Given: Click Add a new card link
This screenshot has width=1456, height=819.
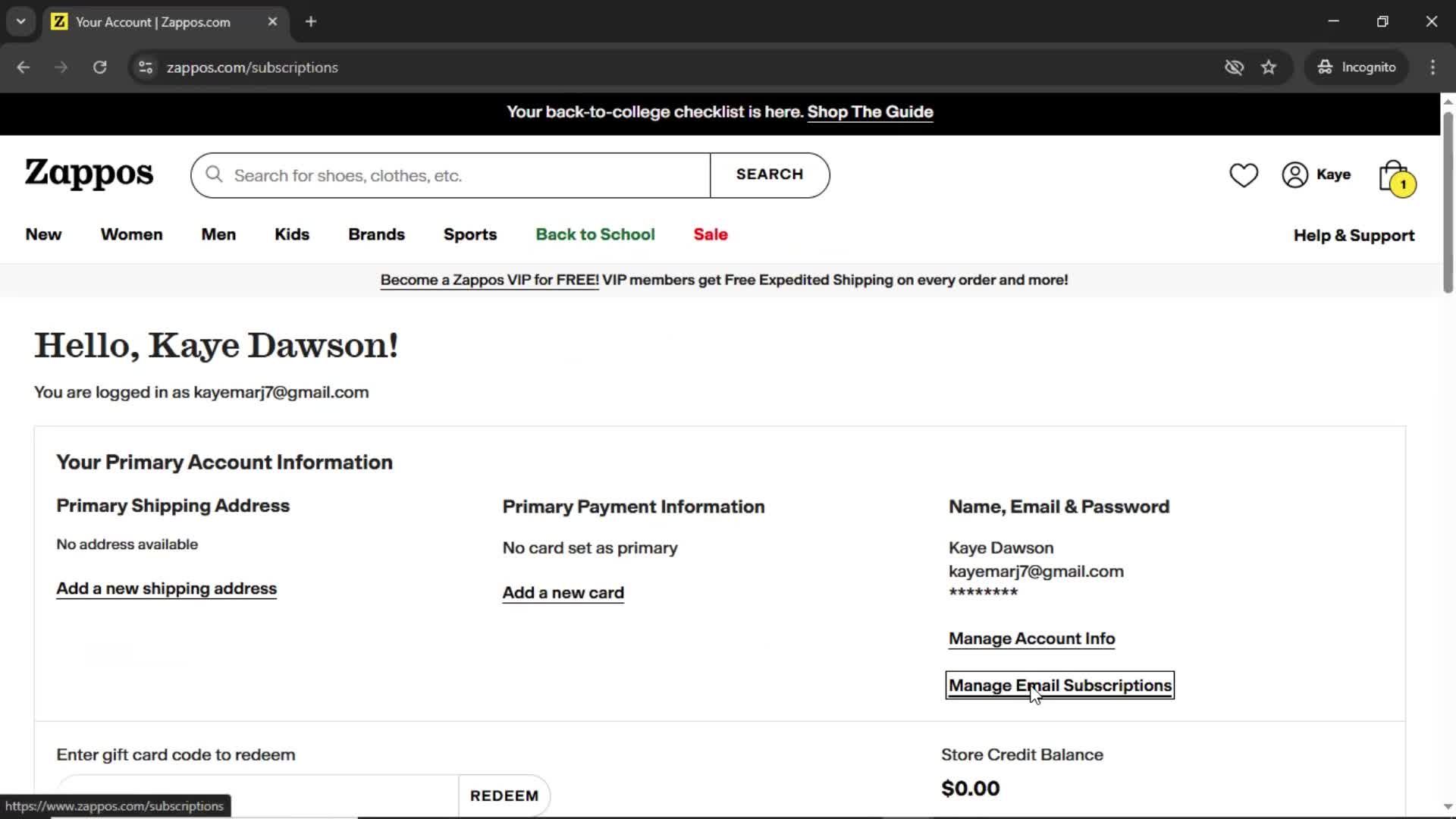Looking at the screenshot, I should [563, 593].
